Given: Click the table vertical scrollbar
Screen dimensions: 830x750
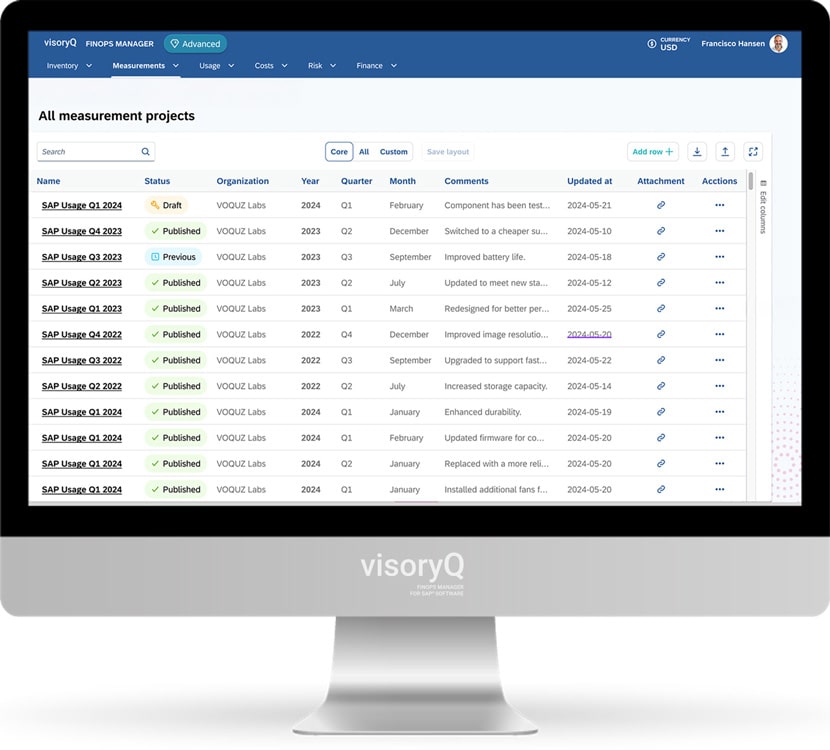Looking at the screenshot, I should (x=751, y=181).
